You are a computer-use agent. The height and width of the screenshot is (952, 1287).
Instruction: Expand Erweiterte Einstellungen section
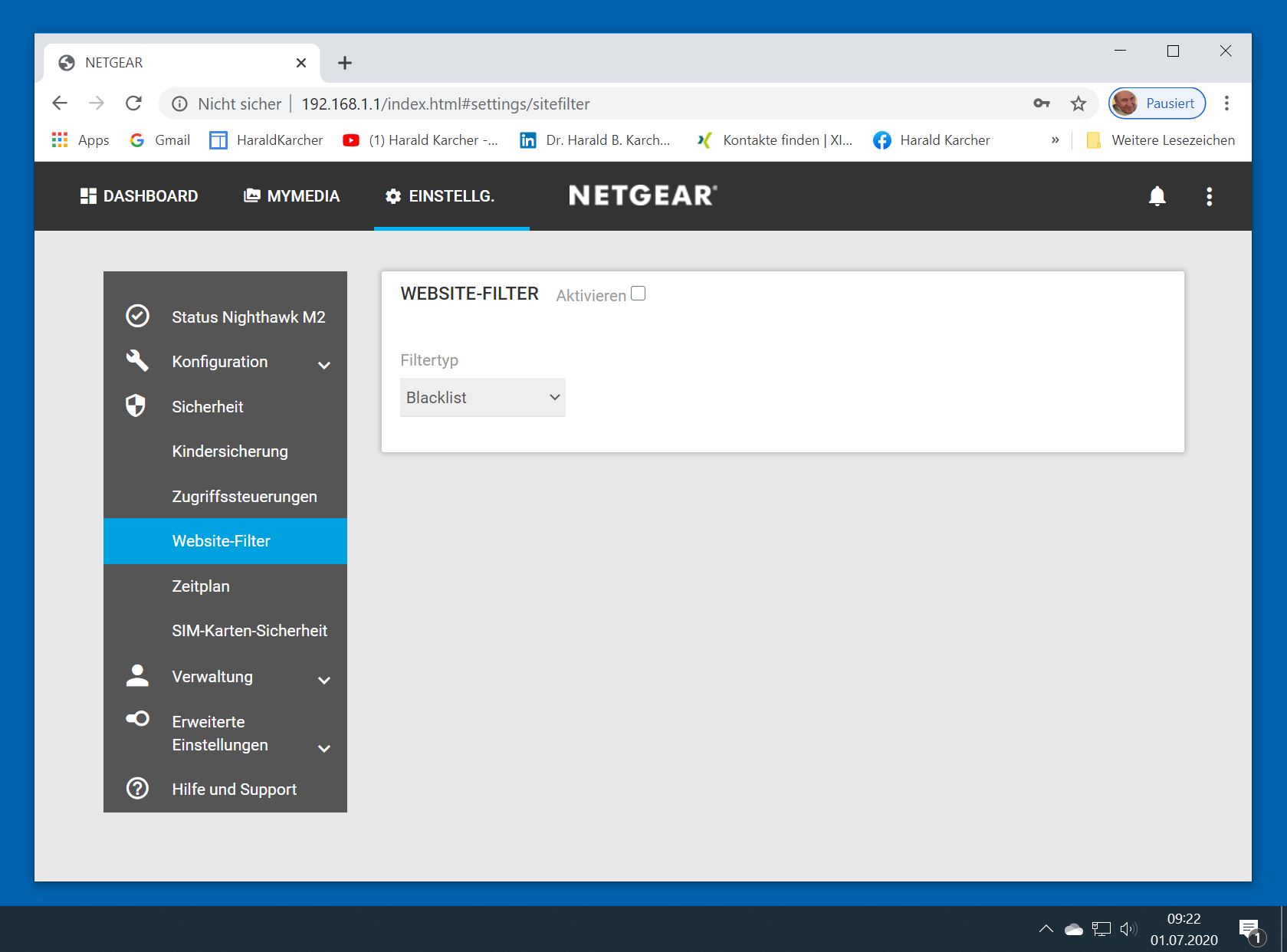point(324,748)
